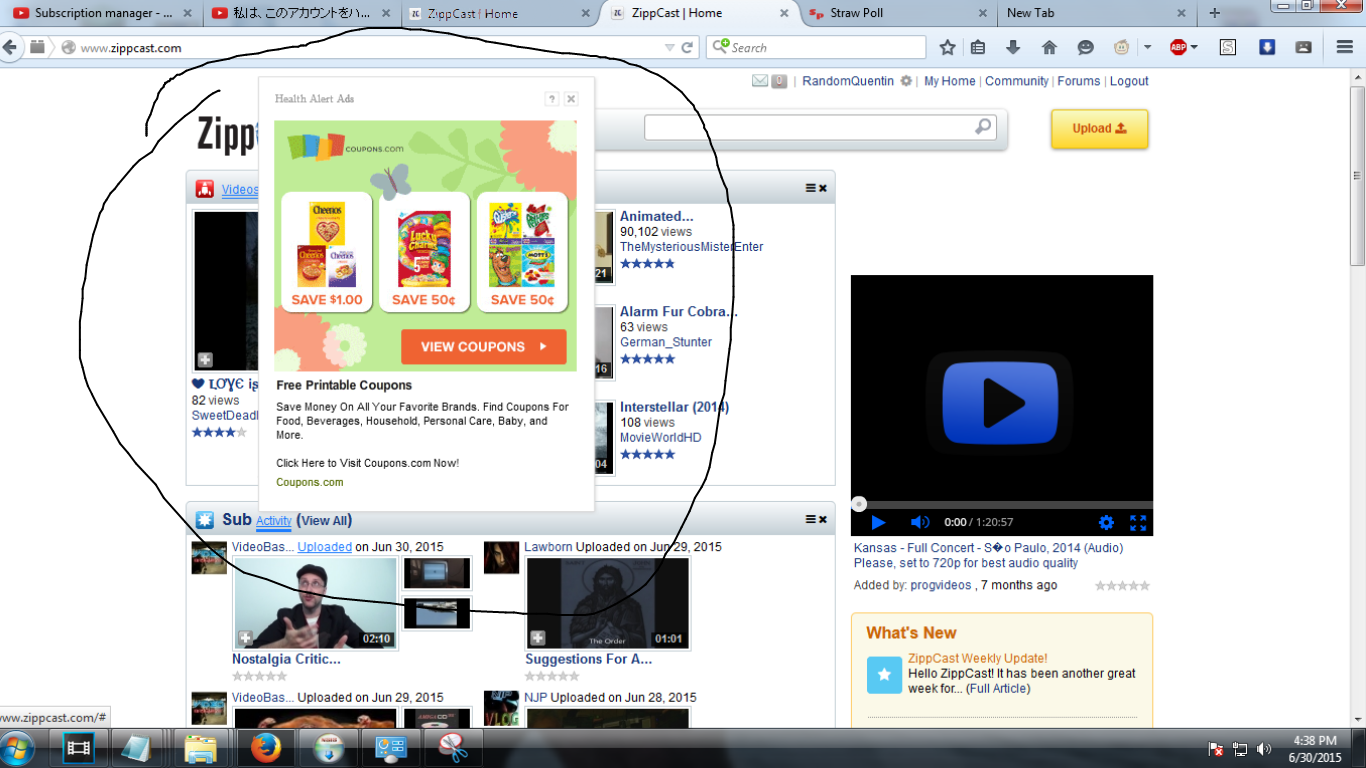Open the ZippCast mail envelope icon
The height and width of the screenshot is (768, 1366).
[x=760, y=81]
